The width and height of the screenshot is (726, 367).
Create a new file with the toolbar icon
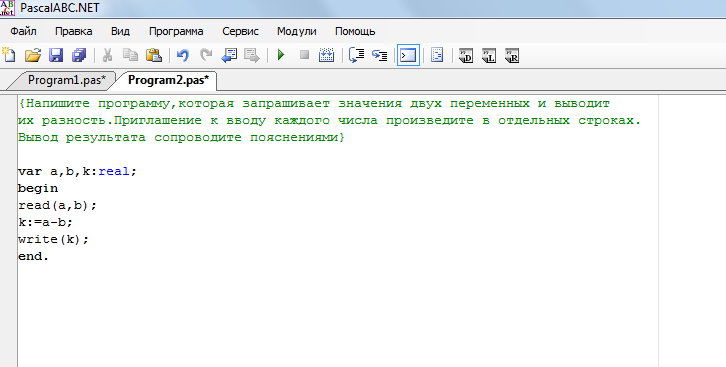(9, 55)
